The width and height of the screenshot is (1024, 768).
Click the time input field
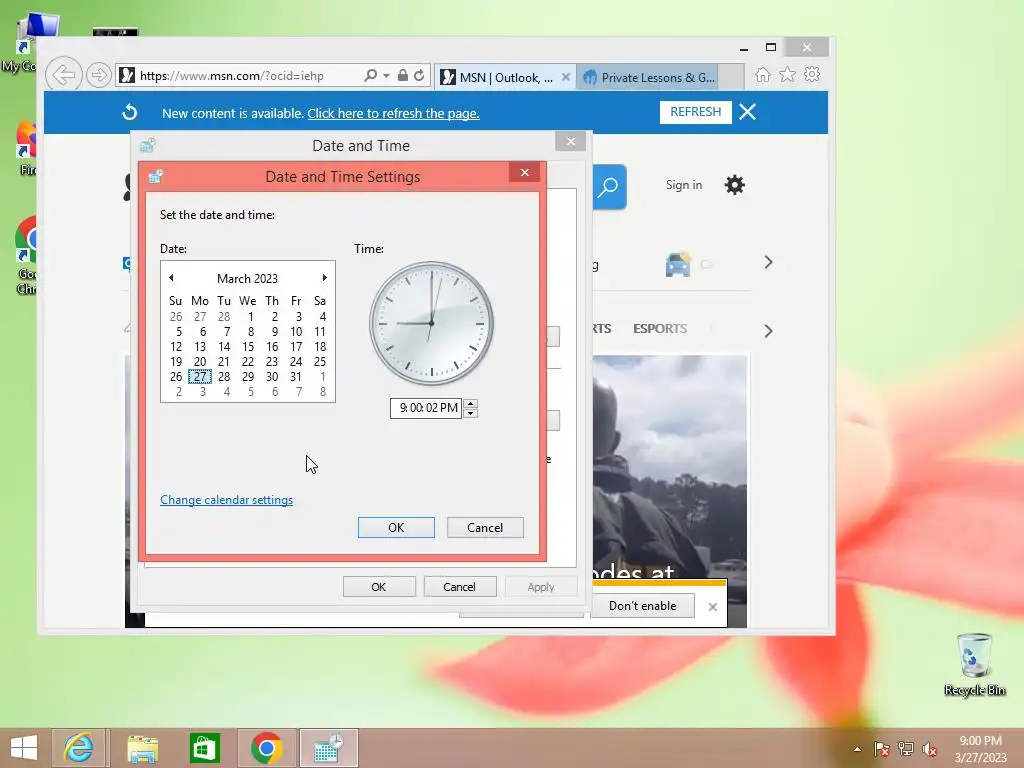[x=426, y=408]
